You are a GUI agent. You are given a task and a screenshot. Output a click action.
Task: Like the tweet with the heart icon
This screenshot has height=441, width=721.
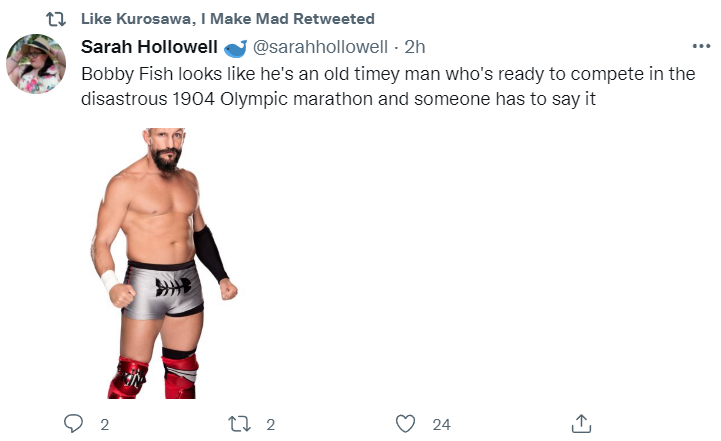405,424
